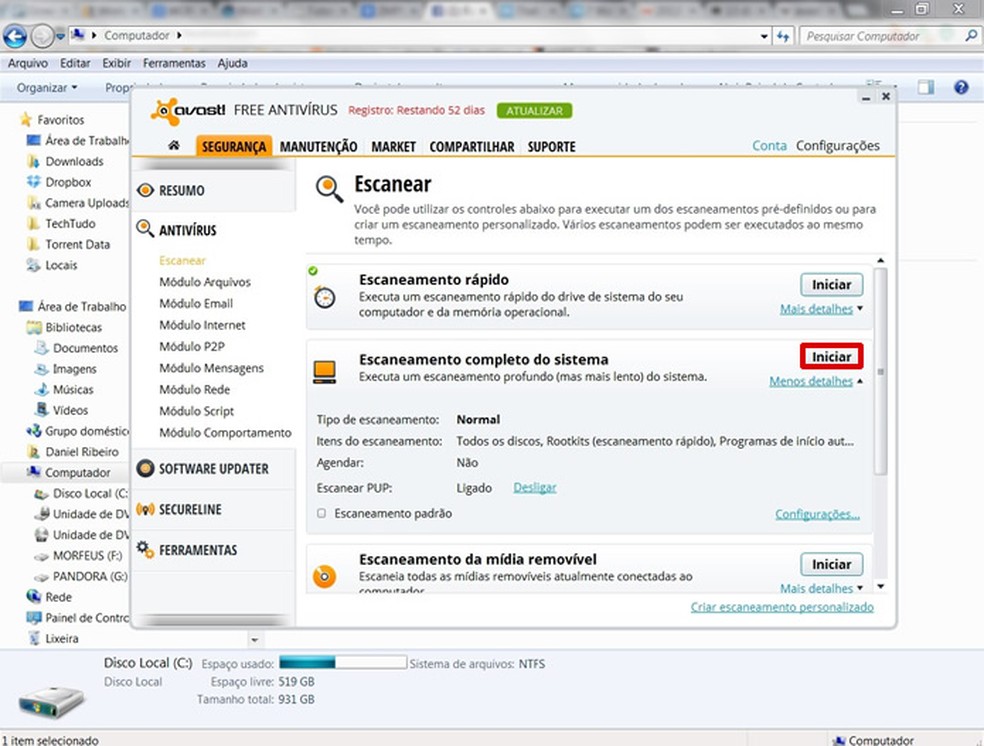The image size is (984, 746).
Task: Switch to Segurança tab
Action: click(x=233, y=146)
